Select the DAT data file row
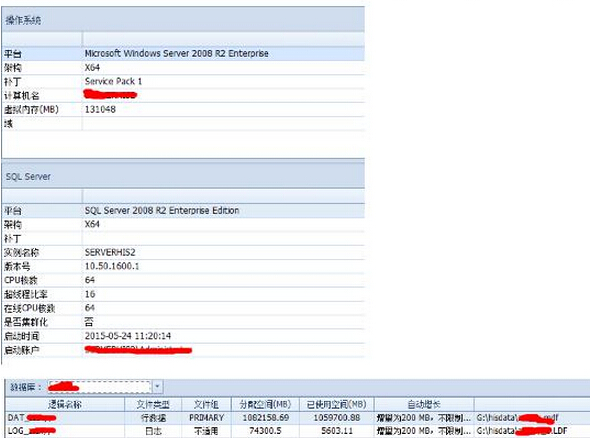Image resolution: width=590 pixels, height=438 pixels. point(298,418)
